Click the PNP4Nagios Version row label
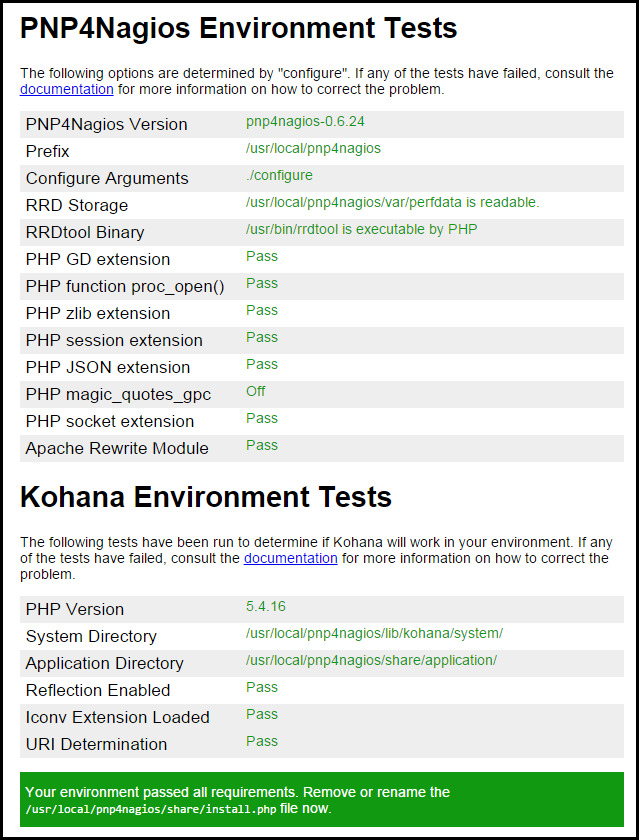This screenshot has width=639, height=840. (106, 124)
